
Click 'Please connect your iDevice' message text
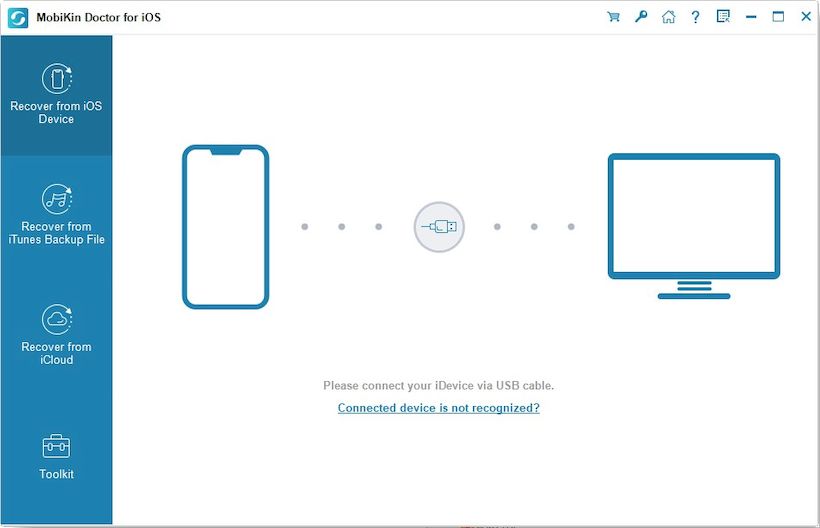point(438,385)
